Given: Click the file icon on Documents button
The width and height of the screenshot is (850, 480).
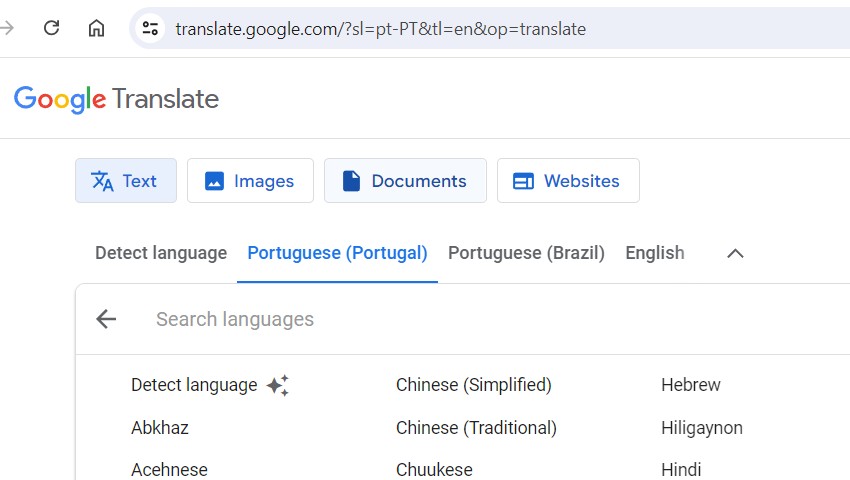Looking at the screenshot, I should pos(351,181).
